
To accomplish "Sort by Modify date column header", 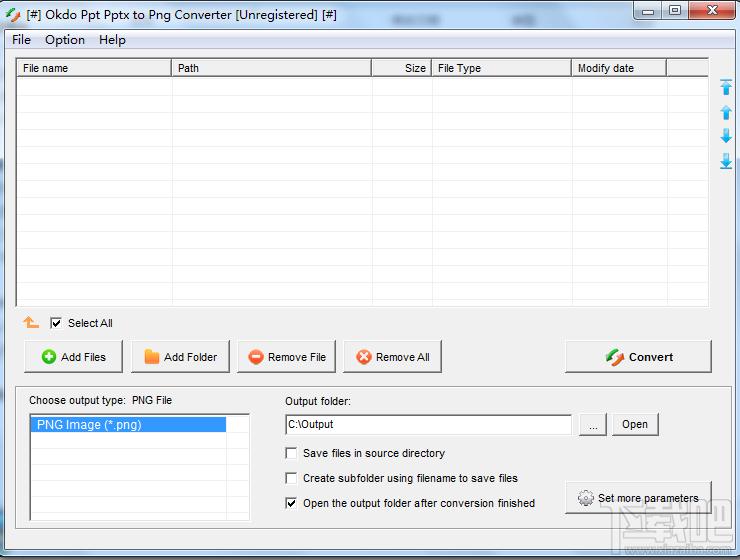I will pos(619,68).
